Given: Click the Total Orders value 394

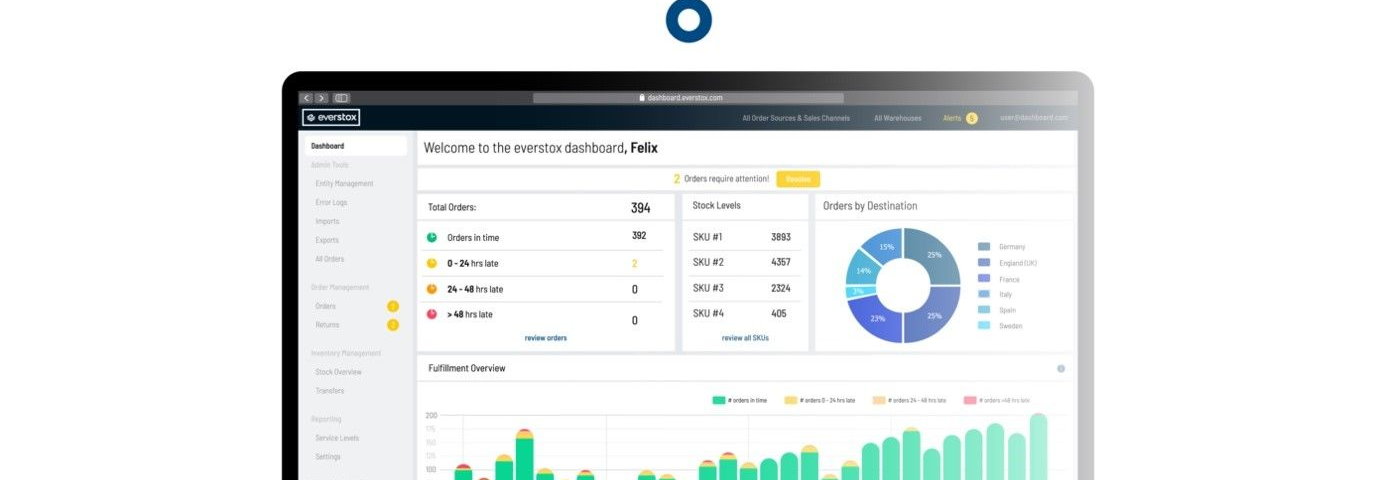Looking at the screenshot, I should click(x=640, y=208).
